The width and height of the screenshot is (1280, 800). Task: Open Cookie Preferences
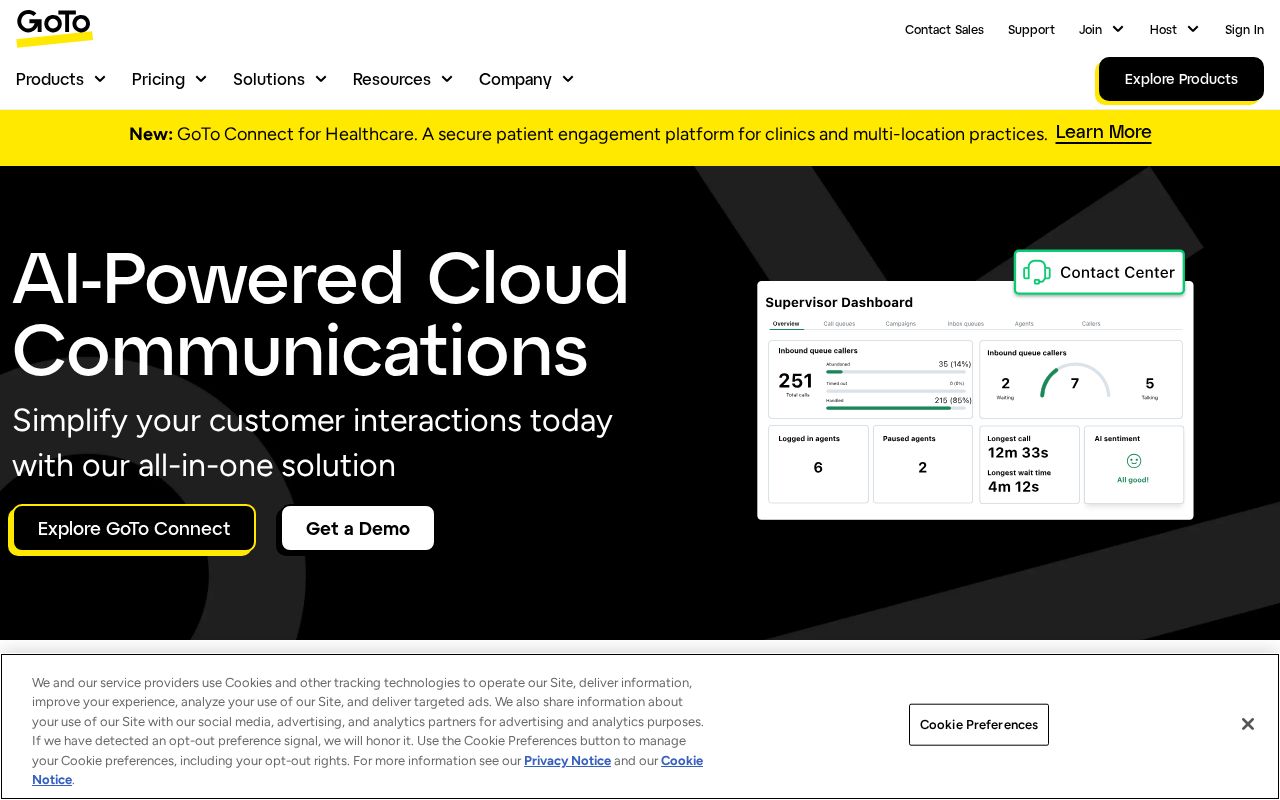pyautogui.click(x=979, y=724)
